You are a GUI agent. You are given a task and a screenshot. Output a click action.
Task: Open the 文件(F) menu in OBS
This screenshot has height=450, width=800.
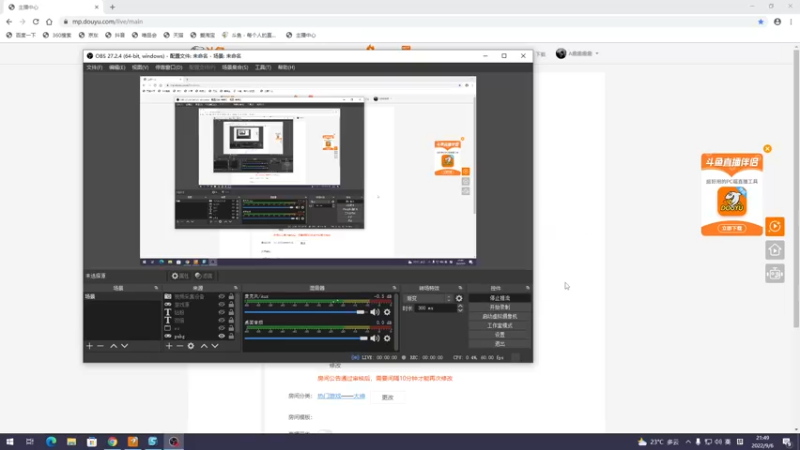coord(94,67)
